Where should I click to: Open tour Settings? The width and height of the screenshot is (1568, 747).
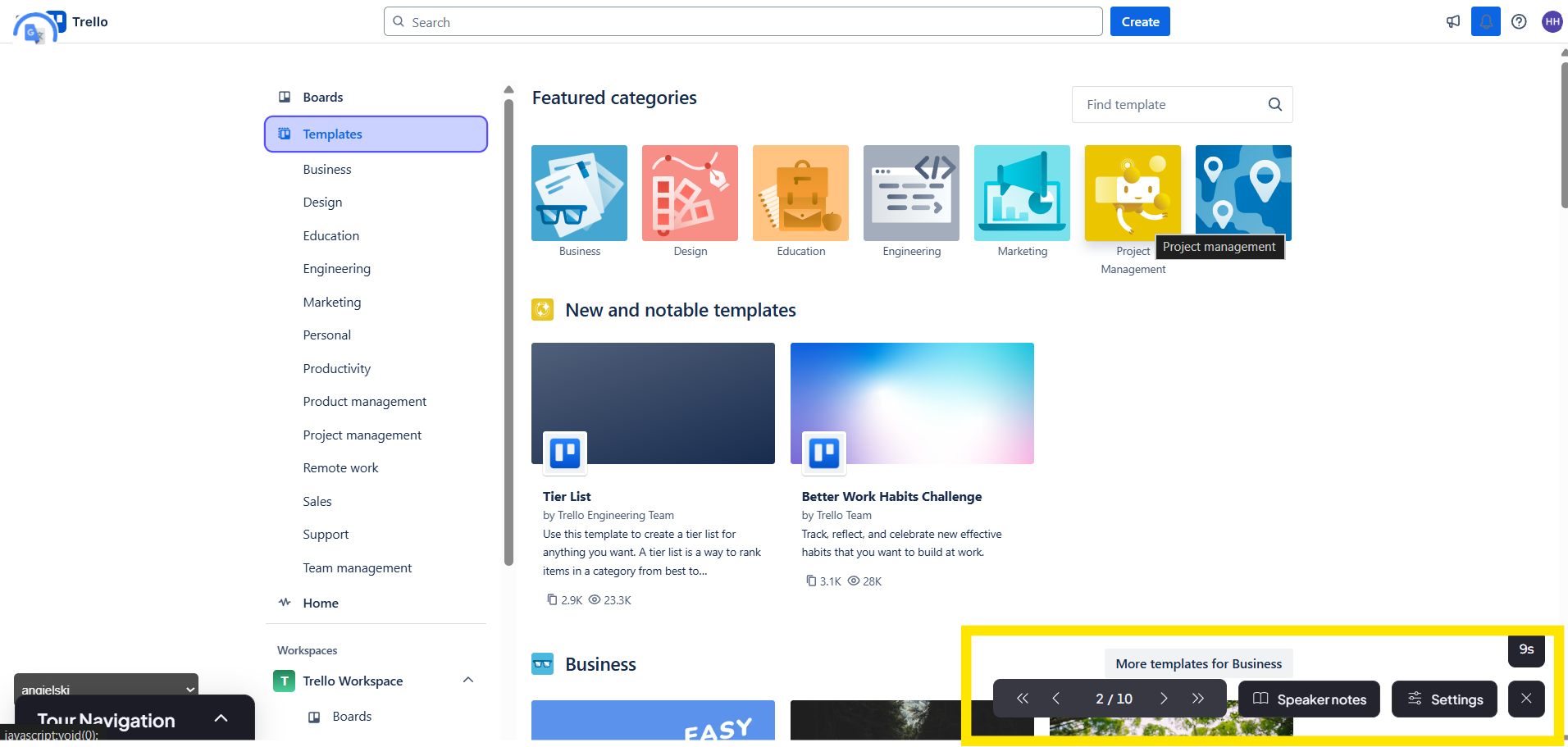[1444, 699]
